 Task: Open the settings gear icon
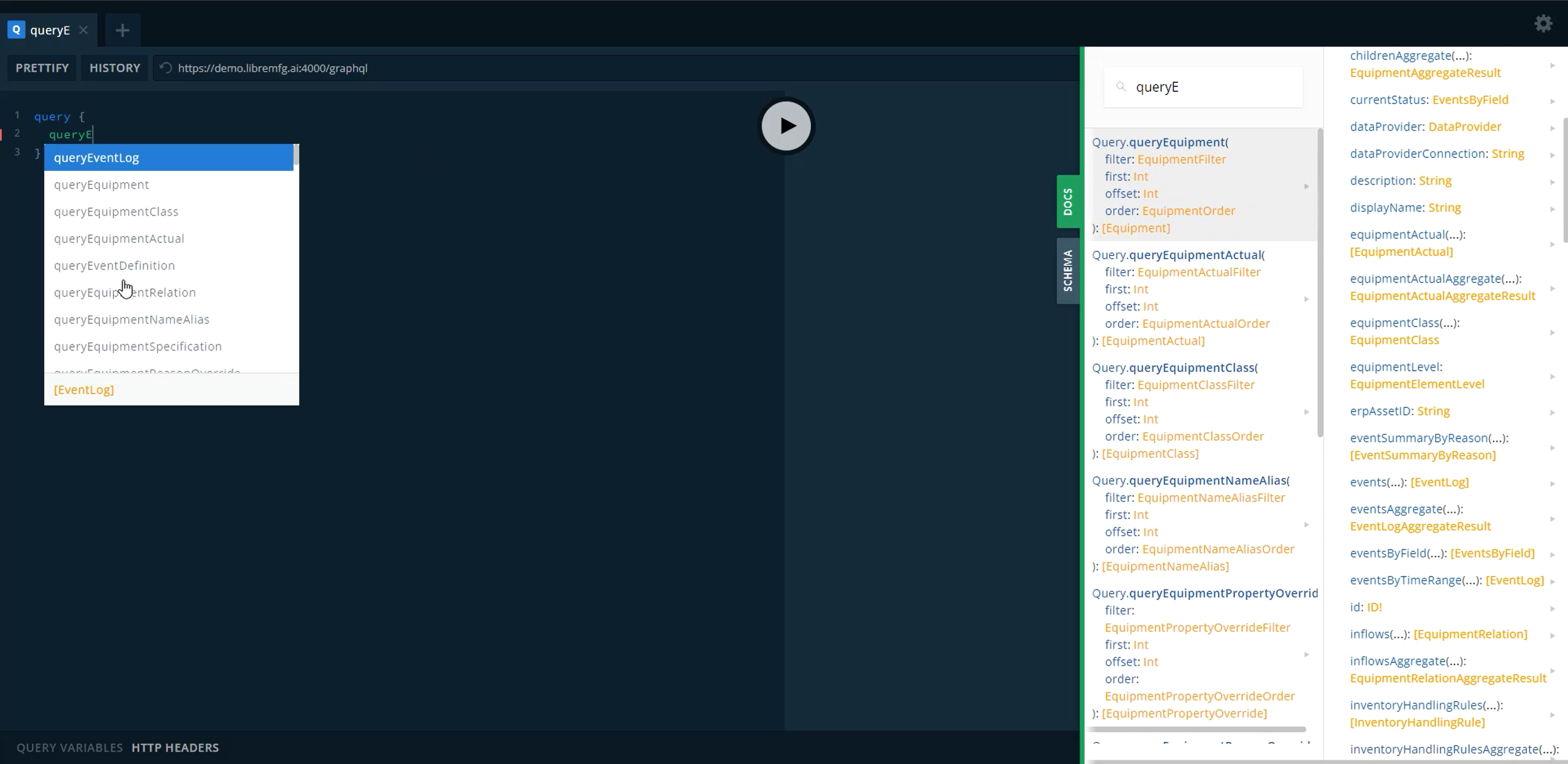1543,23
